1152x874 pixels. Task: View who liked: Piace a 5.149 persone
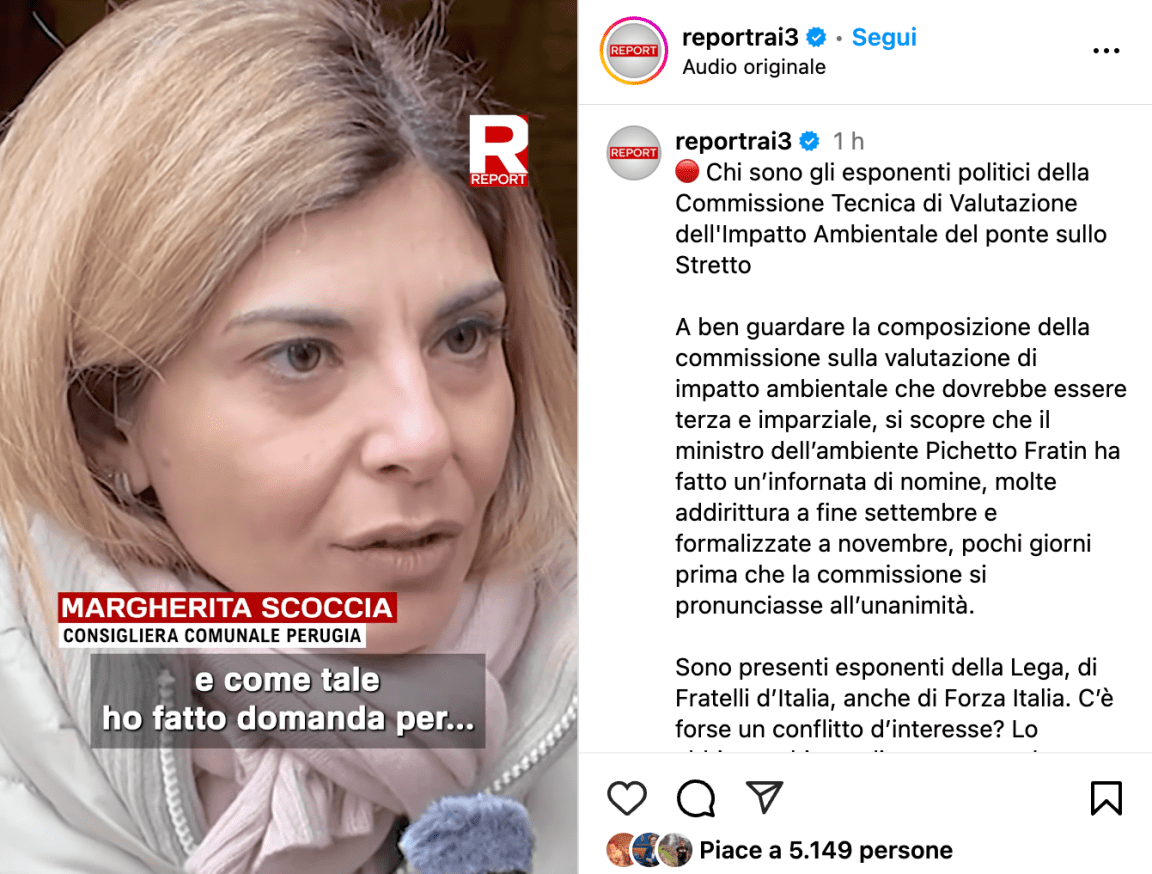pos(826,850)
